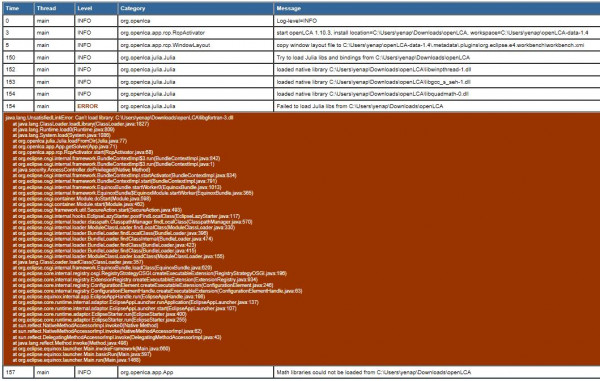Image resolution: width=600 pixels, height=381 pixels.
Task: Click stack line Module.doStart(Module.java)
Action: tap(82, 199)
